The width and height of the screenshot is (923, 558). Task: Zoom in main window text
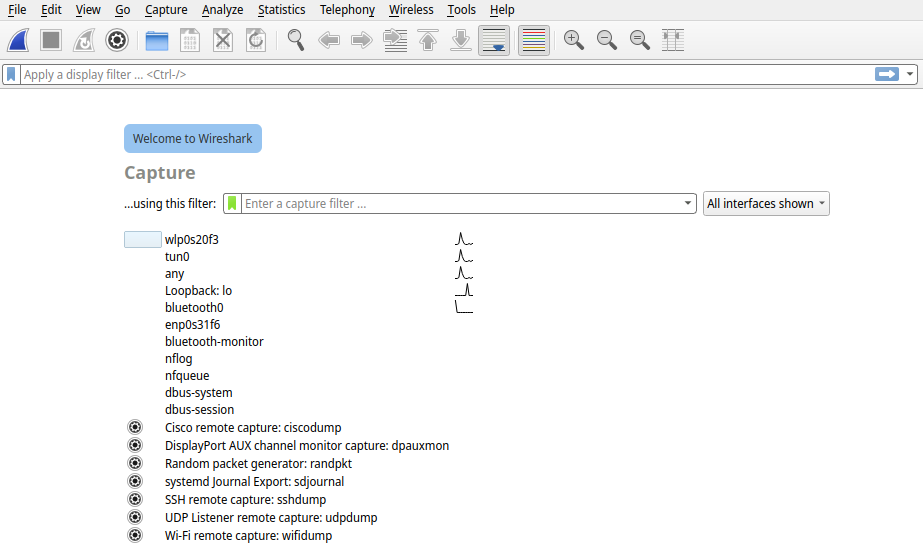574,40
